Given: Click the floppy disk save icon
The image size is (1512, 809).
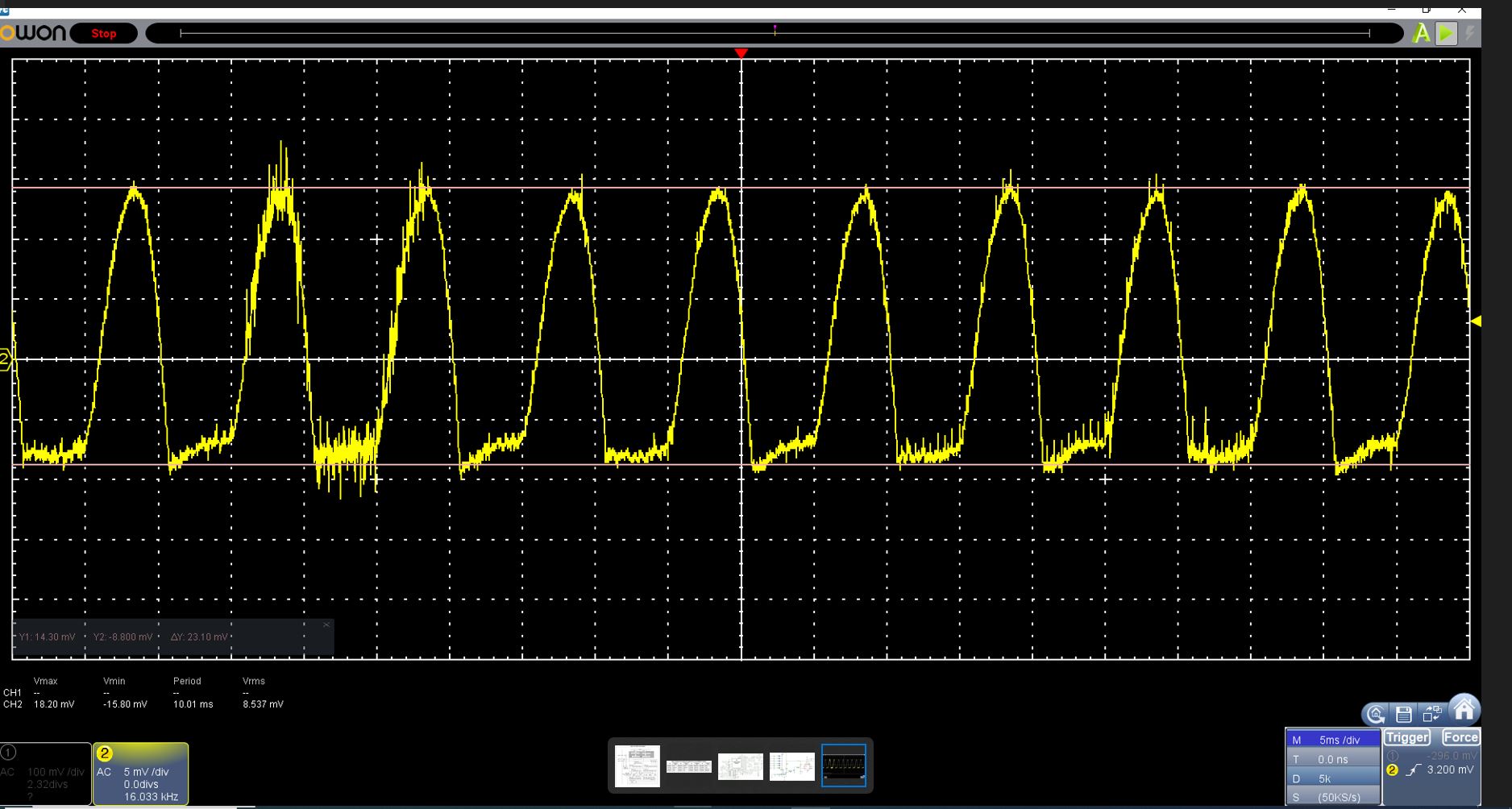Looking at the screenshot, I should (1404, 714).
